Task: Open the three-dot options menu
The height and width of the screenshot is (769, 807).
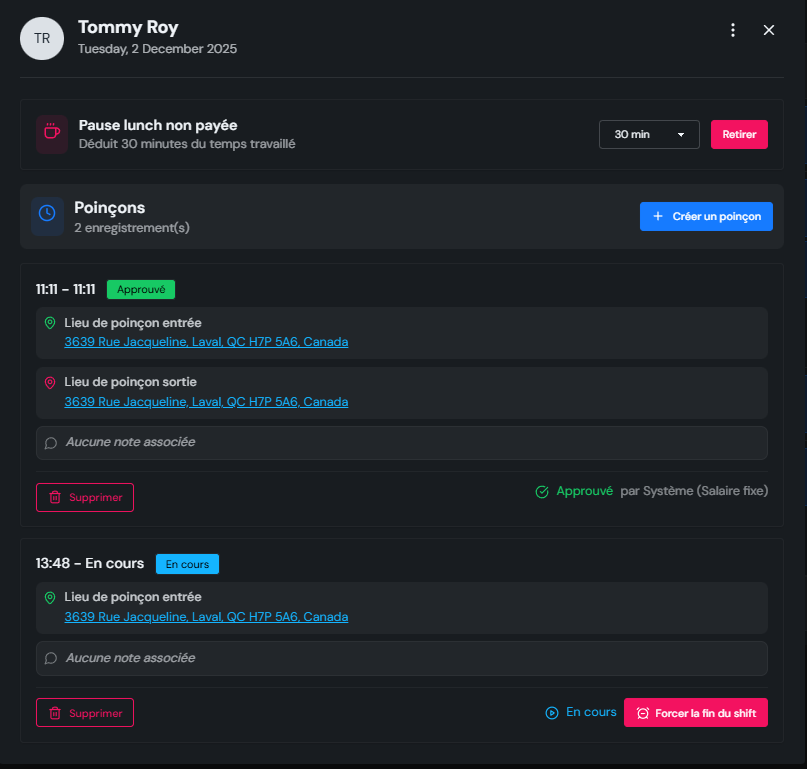Action: tap(733, 30)
